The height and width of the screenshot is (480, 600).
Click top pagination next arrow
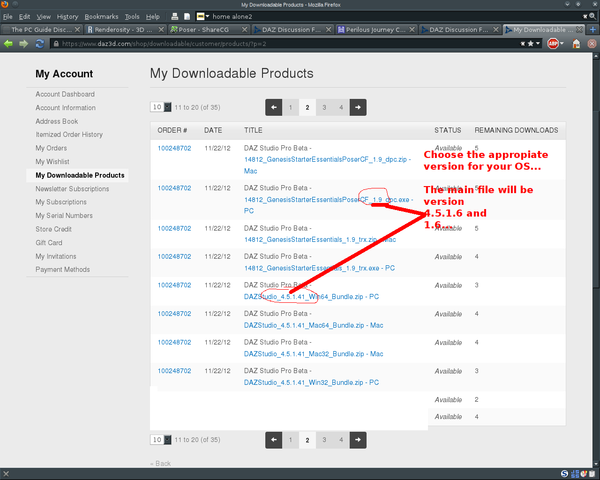coord(358,107)
